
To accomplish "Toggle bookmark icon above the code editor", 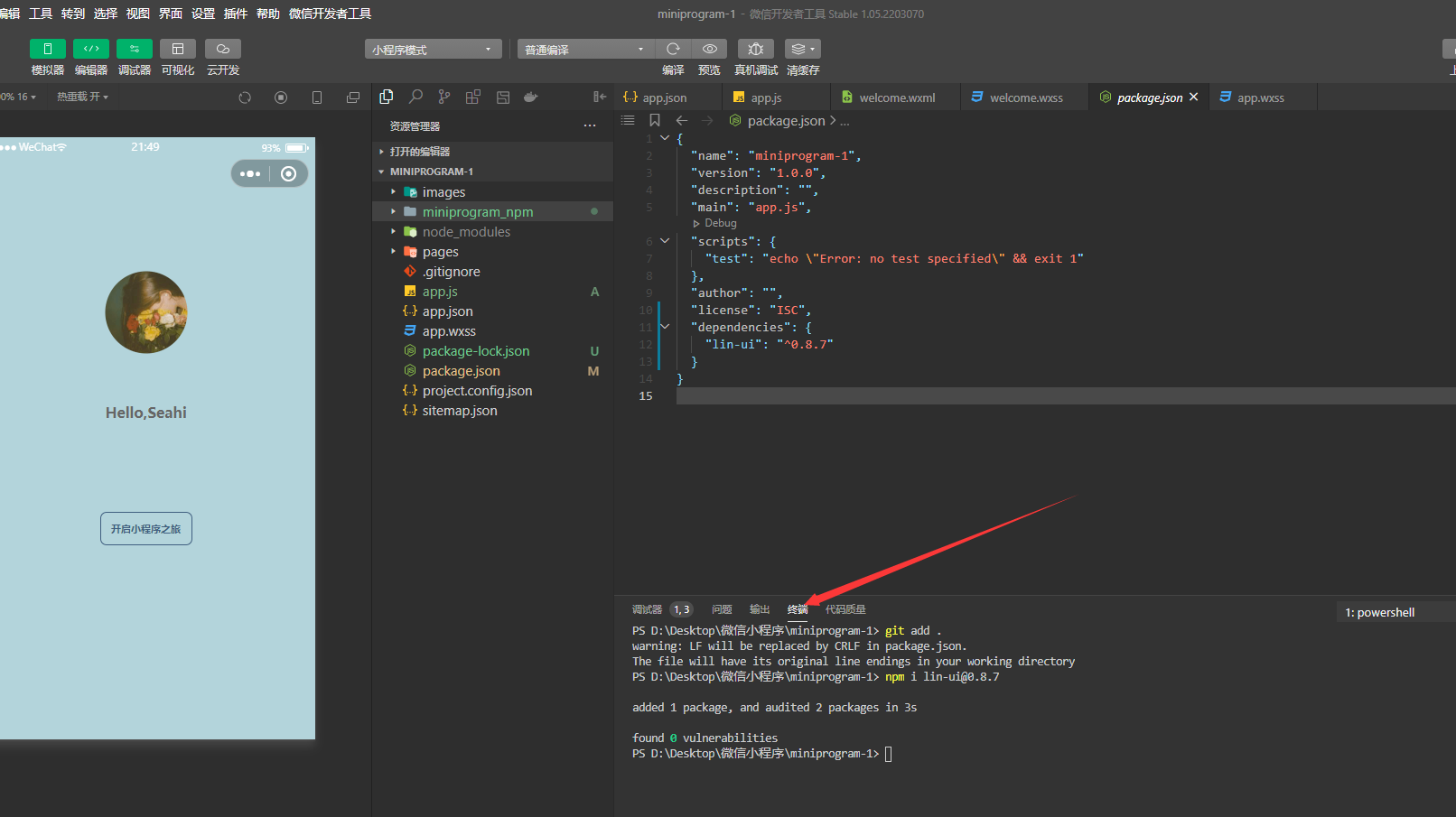I will click(655, 119).
